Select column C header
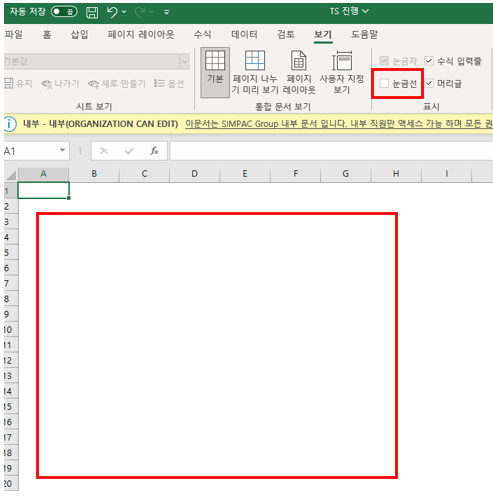Screen dimensions: 493x503 click(144, 174)
